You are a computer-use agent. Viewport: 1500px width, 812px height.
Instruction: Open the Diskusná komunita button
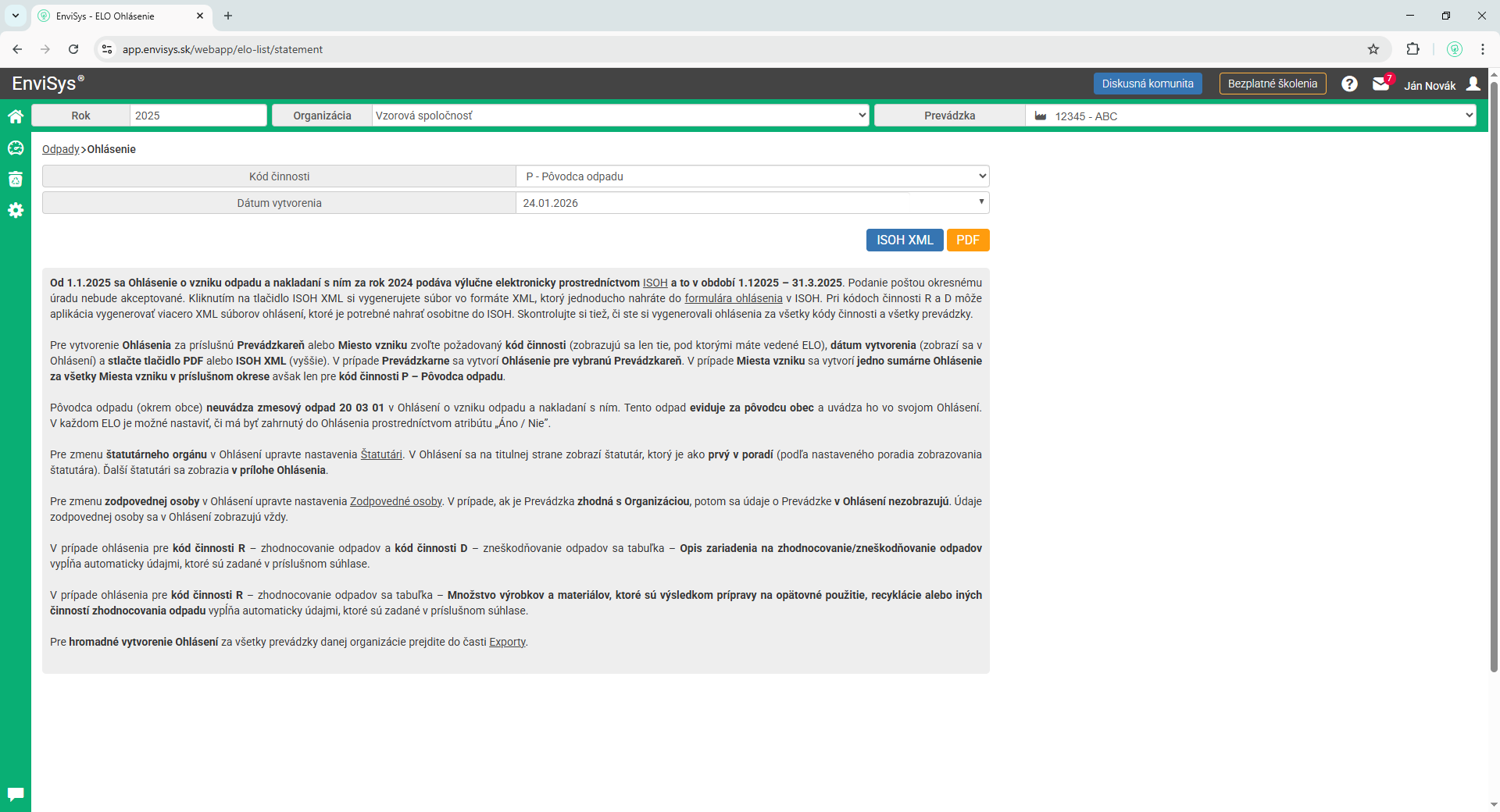click(1147, 84)
